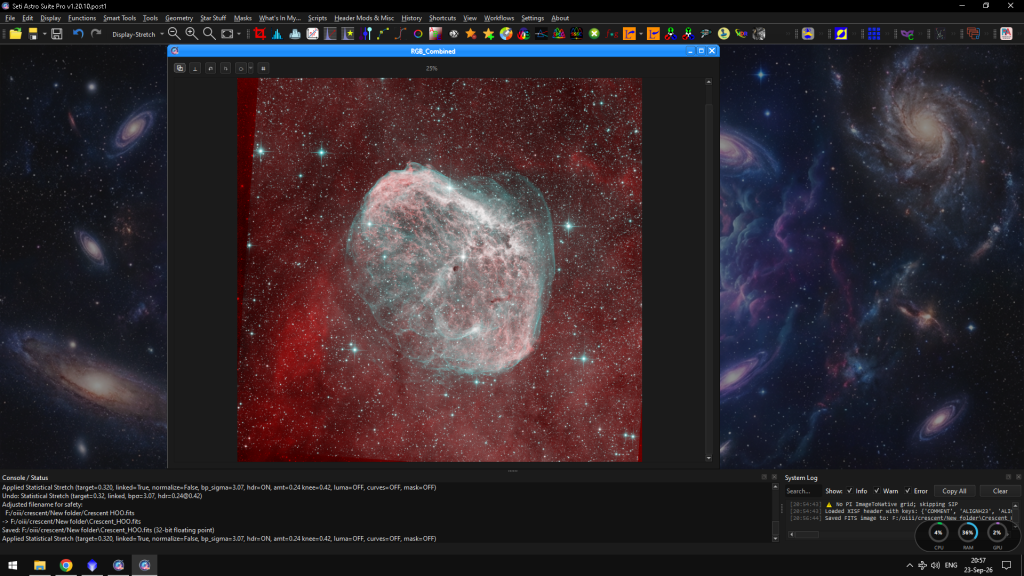This screenshot has width=1024, height=576.
Task: Click the zoom in magnifier icon
Action: pyautogui.click(x=191, y=34)
